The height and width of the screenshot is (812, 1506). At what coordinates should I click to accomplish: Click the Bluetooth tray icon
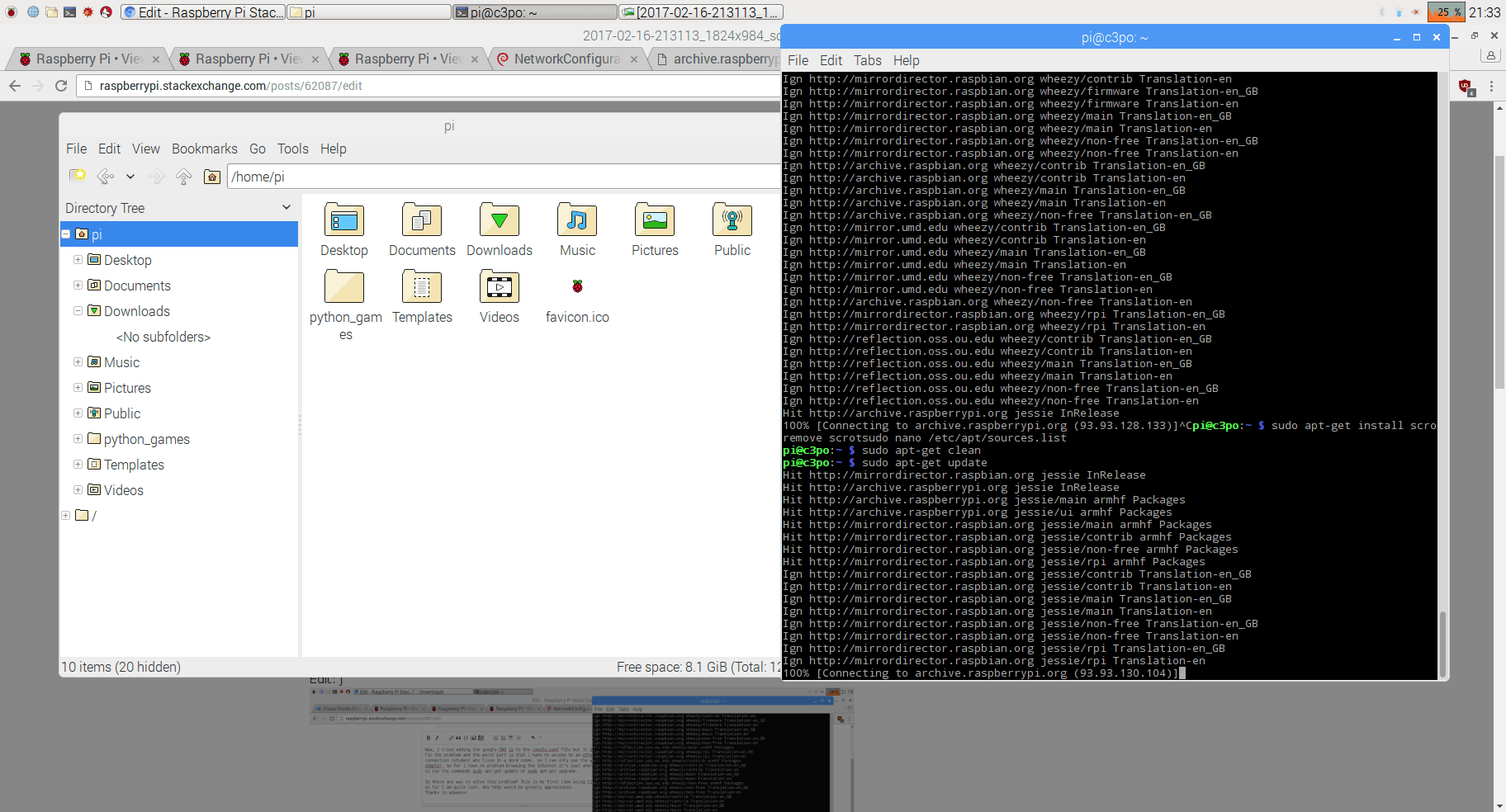(x=1381, y=12)
